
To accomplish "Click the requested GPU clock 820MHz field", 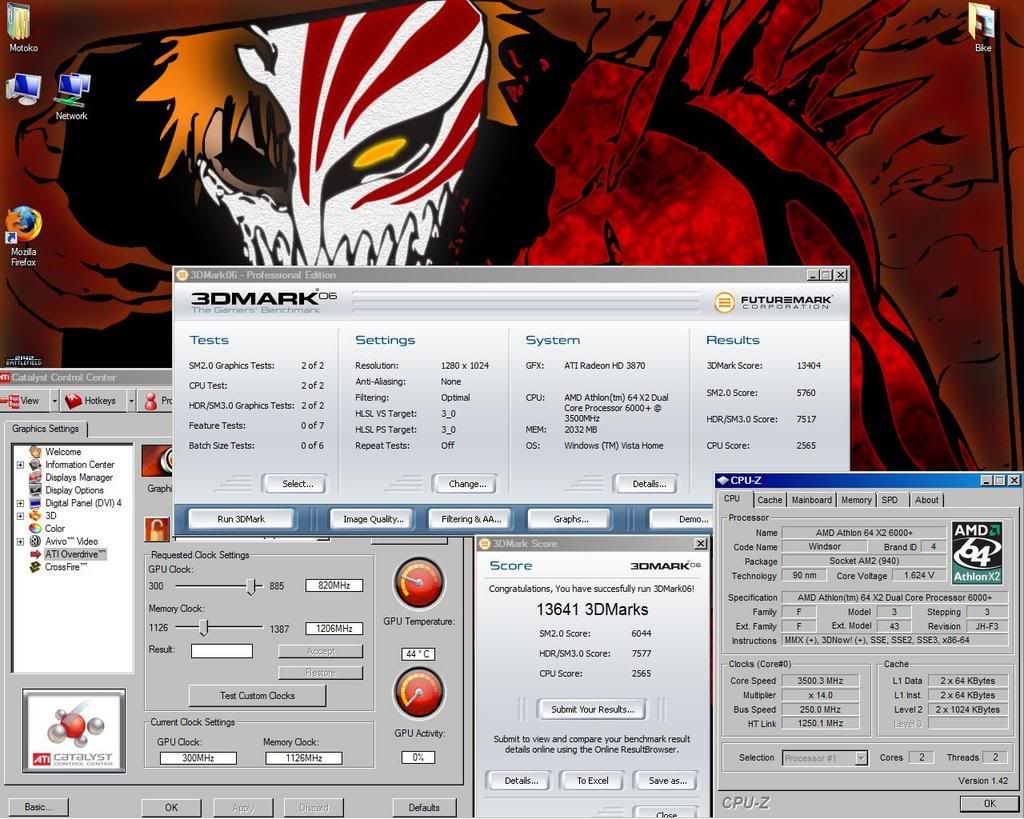I will coord(334,586).
